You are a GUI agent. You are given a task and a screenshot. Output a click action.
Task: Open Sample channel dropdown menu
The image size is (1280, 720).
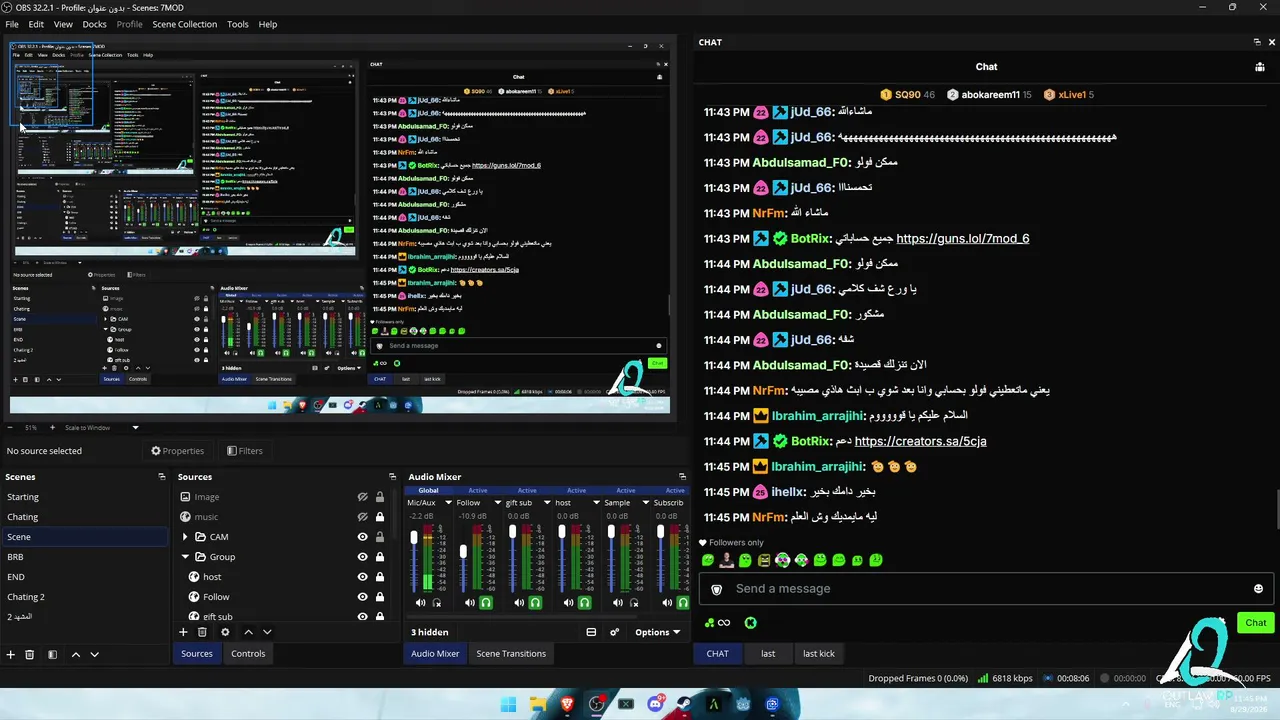[x=645, y=503]
